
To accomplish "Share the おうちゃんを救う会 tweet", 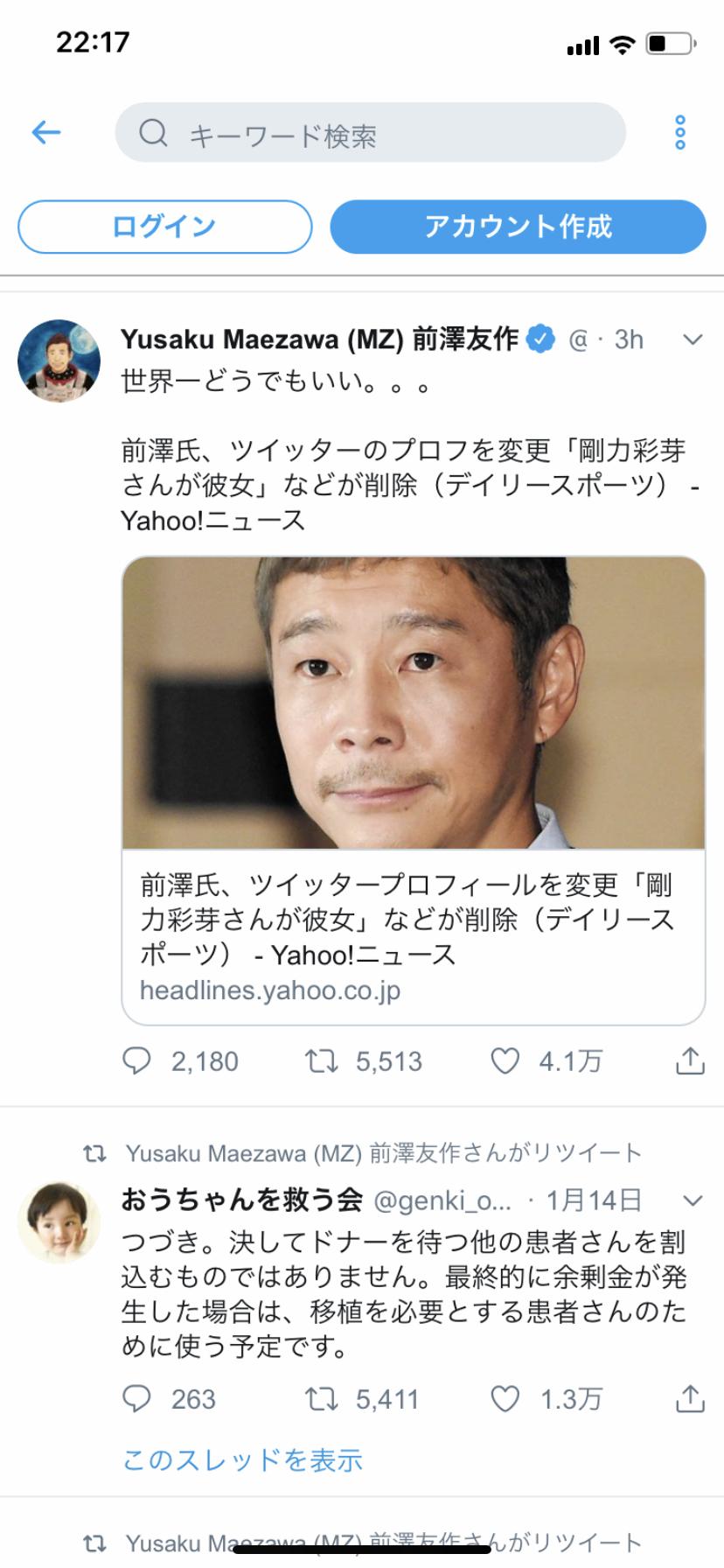I will click(x=690, y=1398).
